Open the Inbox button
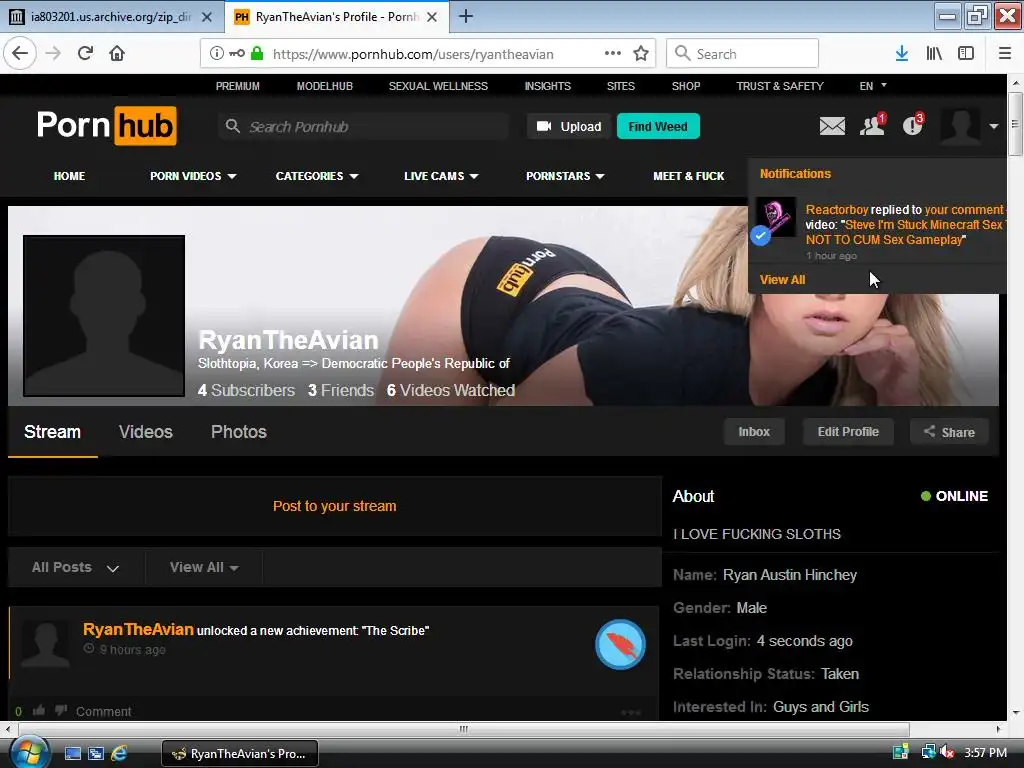 click(754, 432)
